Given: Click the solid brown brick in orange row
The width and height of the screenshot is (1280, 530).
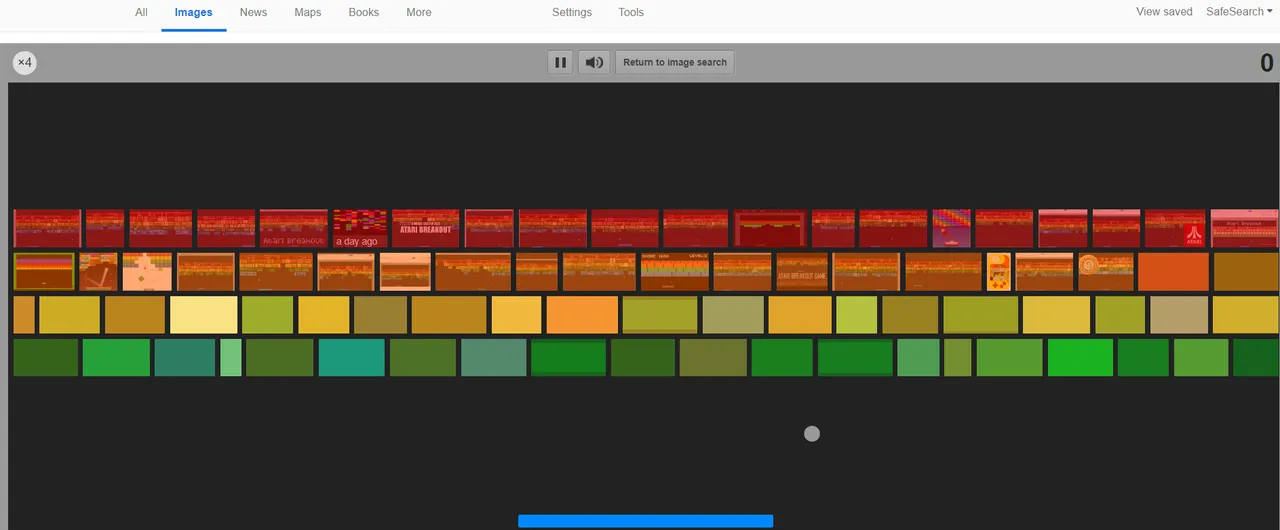Looking at the screenshot, I should tap(1246, 272).
